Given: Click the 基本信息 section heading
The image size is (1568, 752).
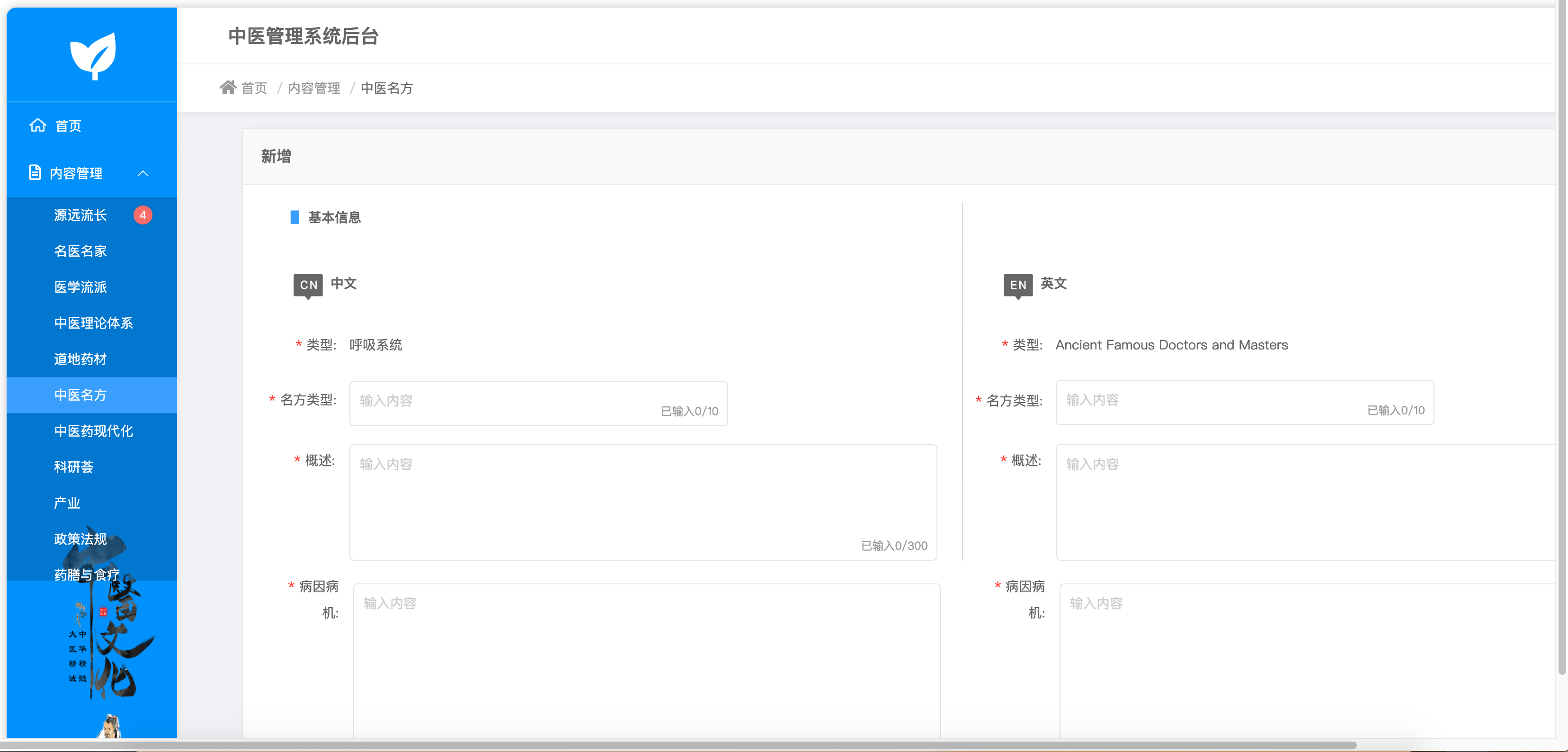Looking at the screenshot, I should [334, 217].
